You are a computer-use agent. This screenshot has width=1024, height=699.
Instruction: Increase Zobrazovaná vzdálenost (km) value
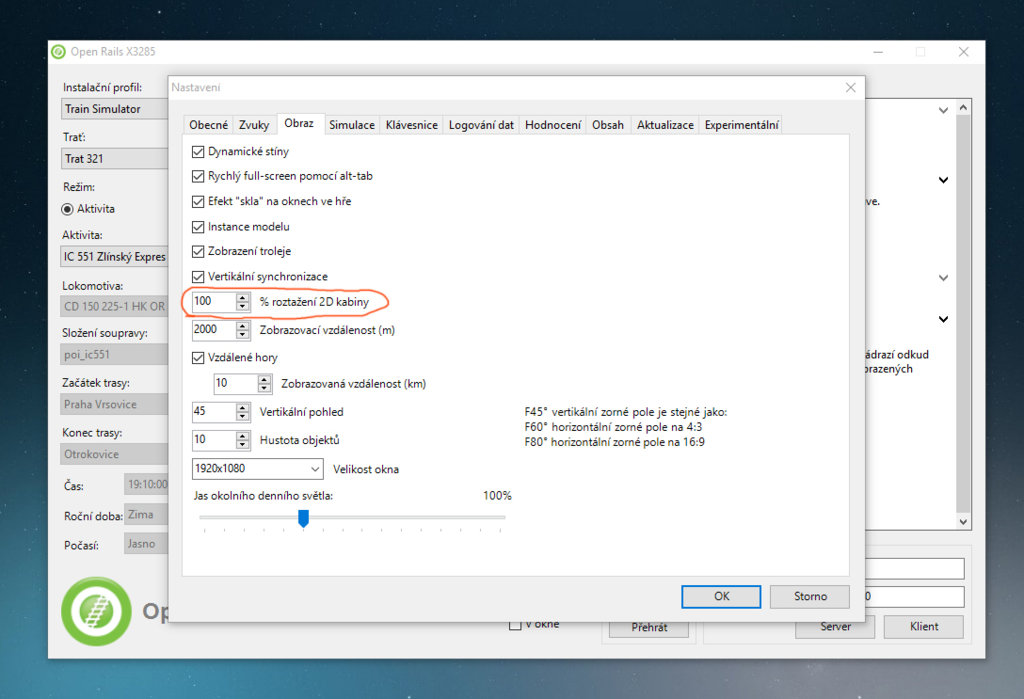point(264,379)
